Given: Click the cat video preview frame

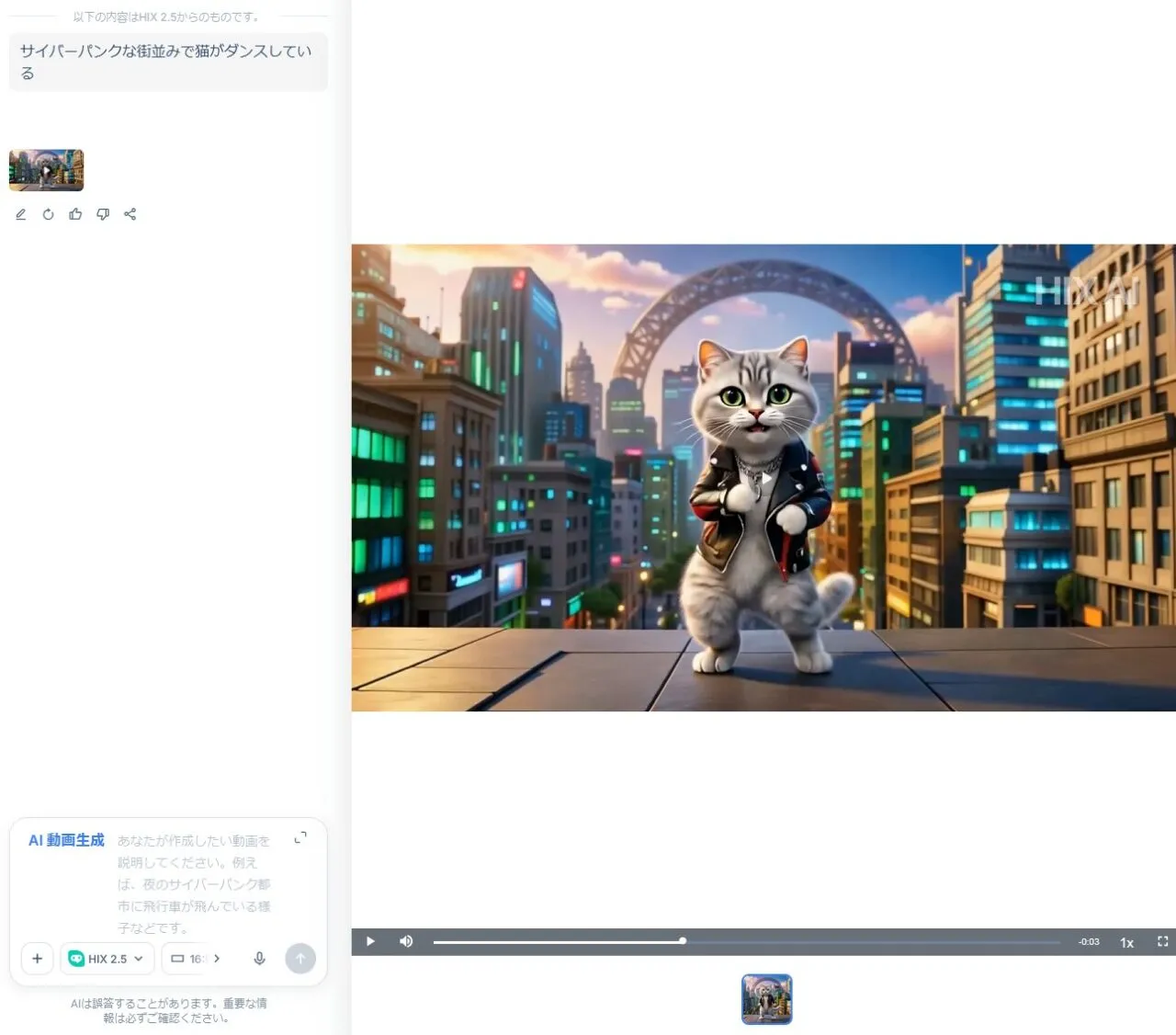Looking at the screenshot, I should (763, 477).
